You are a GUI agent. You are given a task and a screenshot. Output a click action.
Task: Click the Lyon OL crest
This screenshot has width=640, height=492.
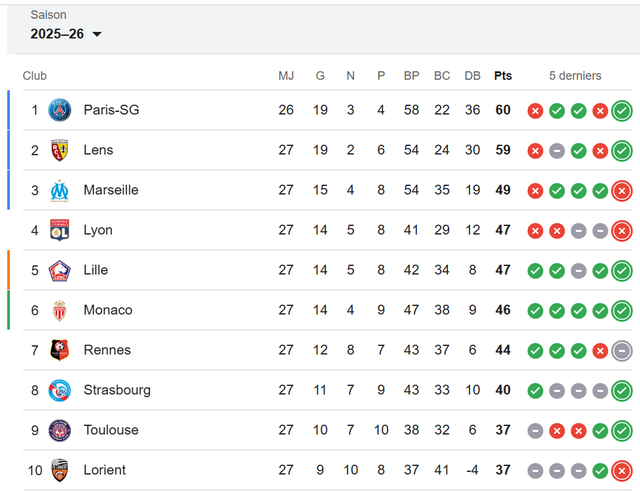point(60,230)
